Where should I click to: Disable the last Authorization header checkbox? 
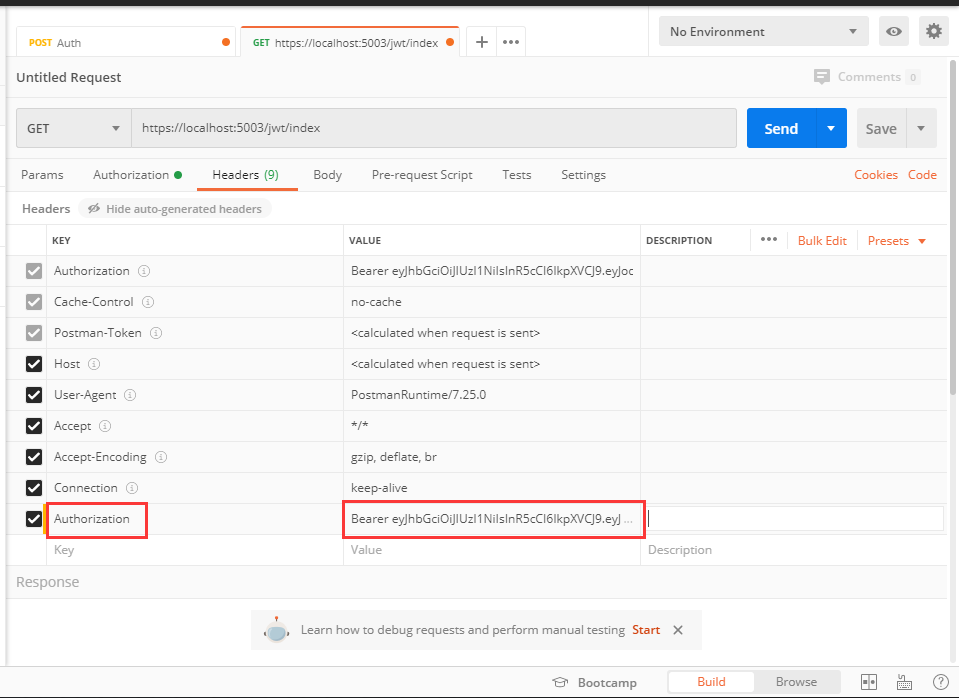click(x=34, y=519)
